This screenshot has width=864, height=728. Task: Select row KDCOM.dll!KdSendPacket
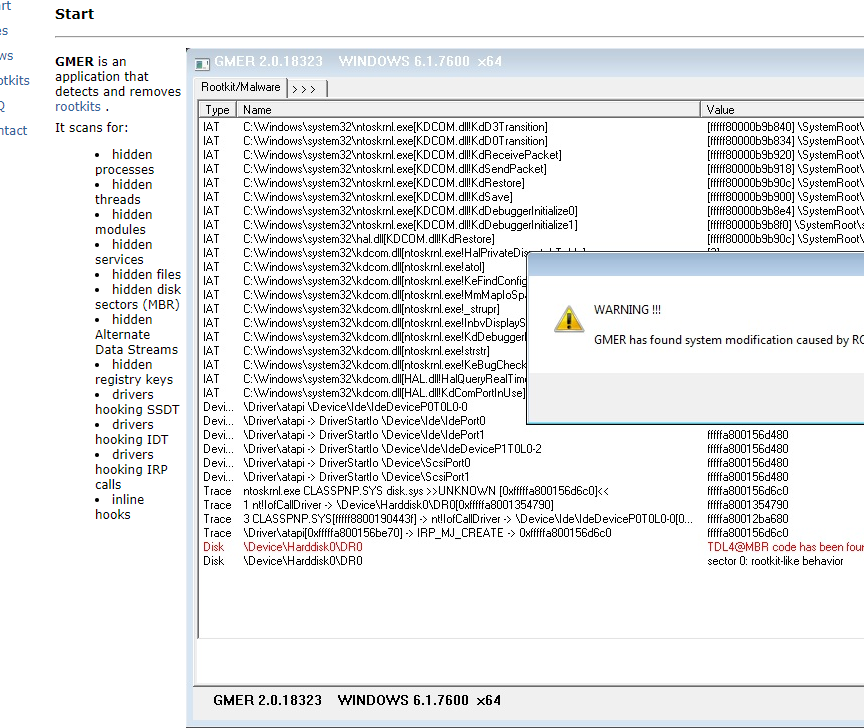[531, 169]
